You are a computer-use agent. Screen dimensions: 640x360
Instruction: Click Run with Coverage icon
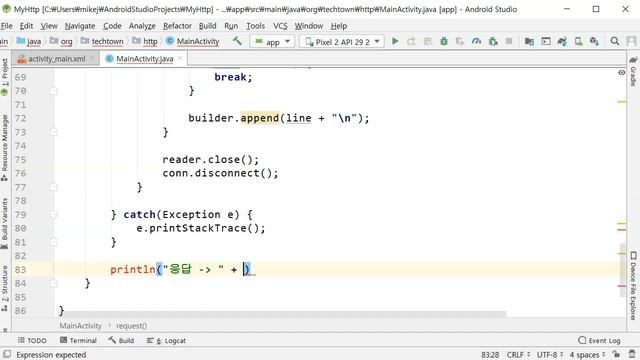coord(460,41)
